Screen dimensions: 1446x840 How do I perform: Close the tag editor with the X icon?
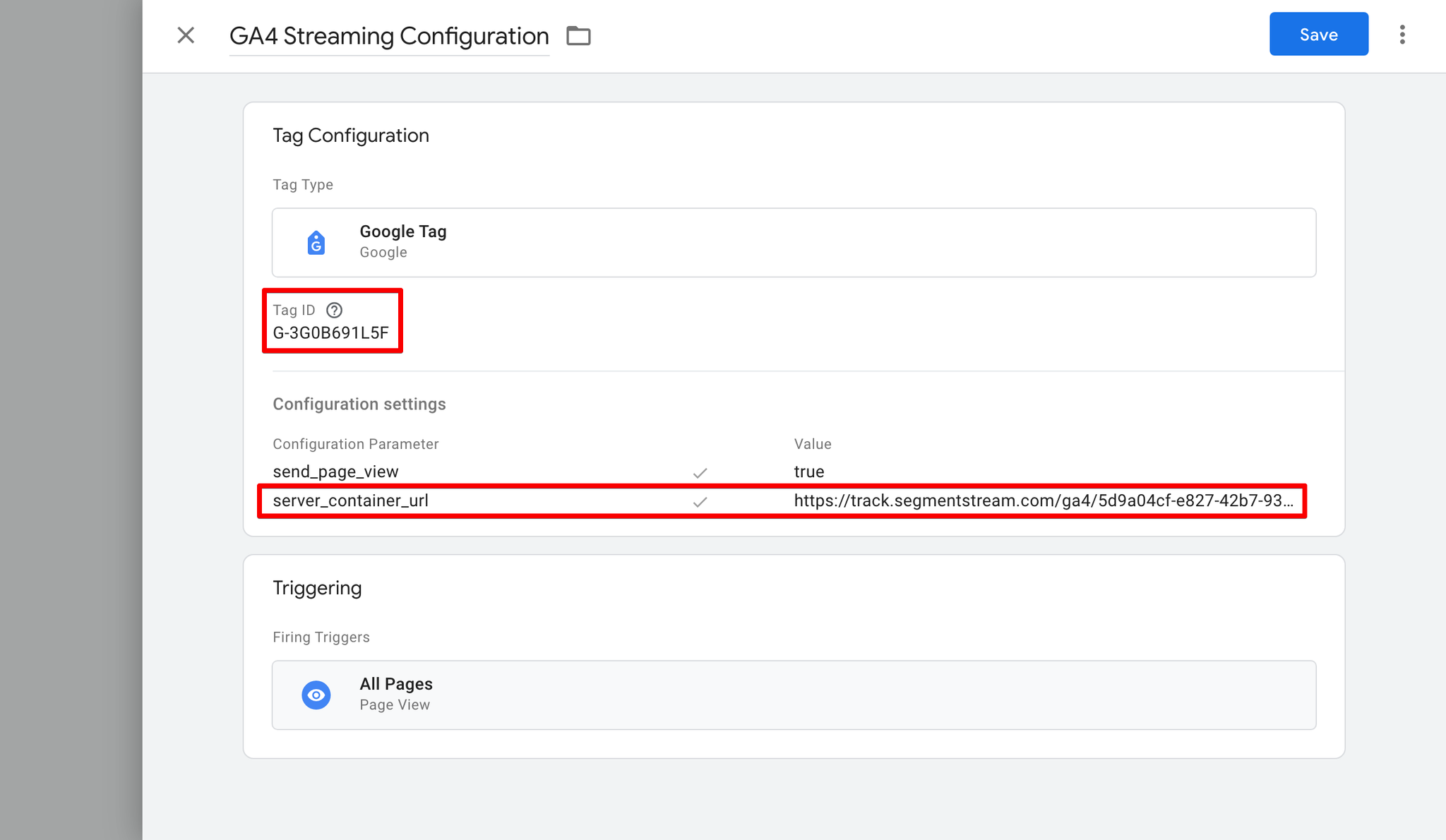pyautogui.click(x=186, y=35)
